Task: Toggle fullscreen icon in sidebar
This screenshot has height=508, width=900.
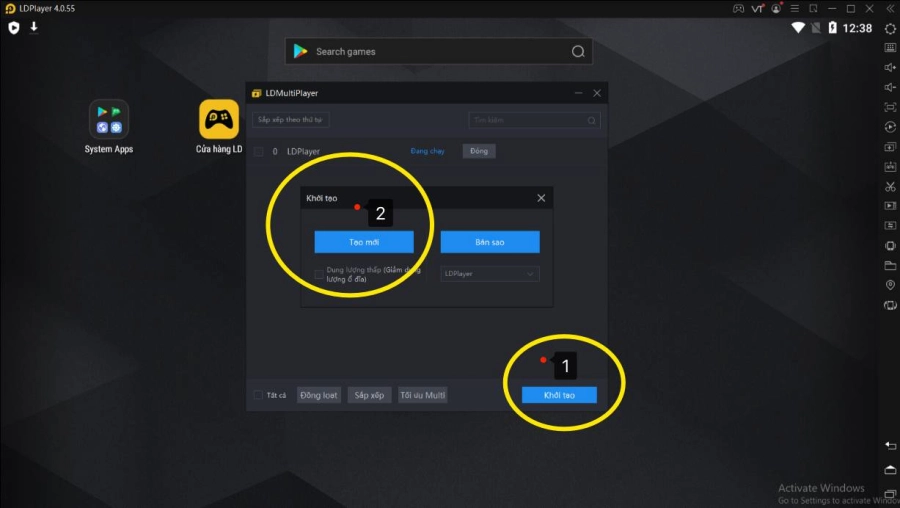Action: [x=890, y=107]
